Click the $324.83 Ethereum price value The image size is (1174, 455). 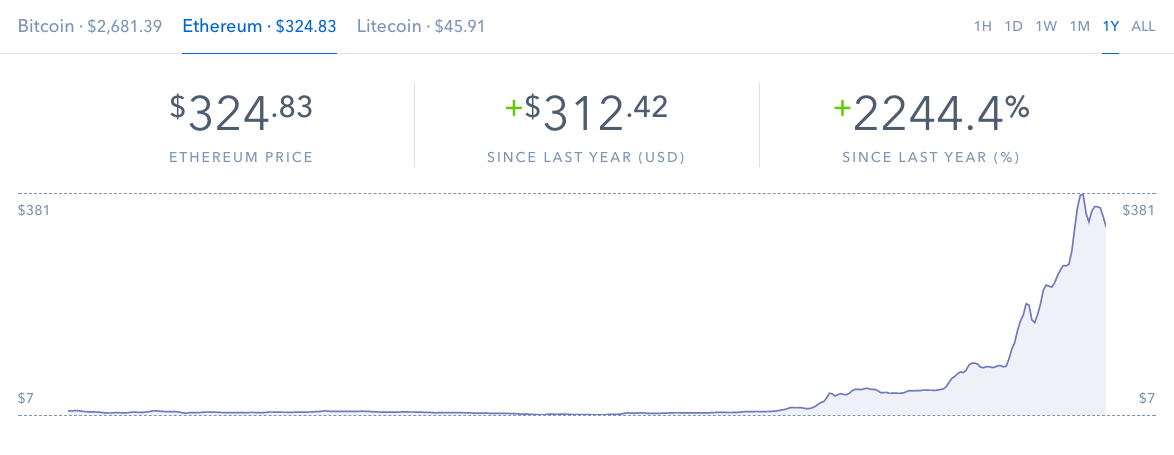point(241,113)
